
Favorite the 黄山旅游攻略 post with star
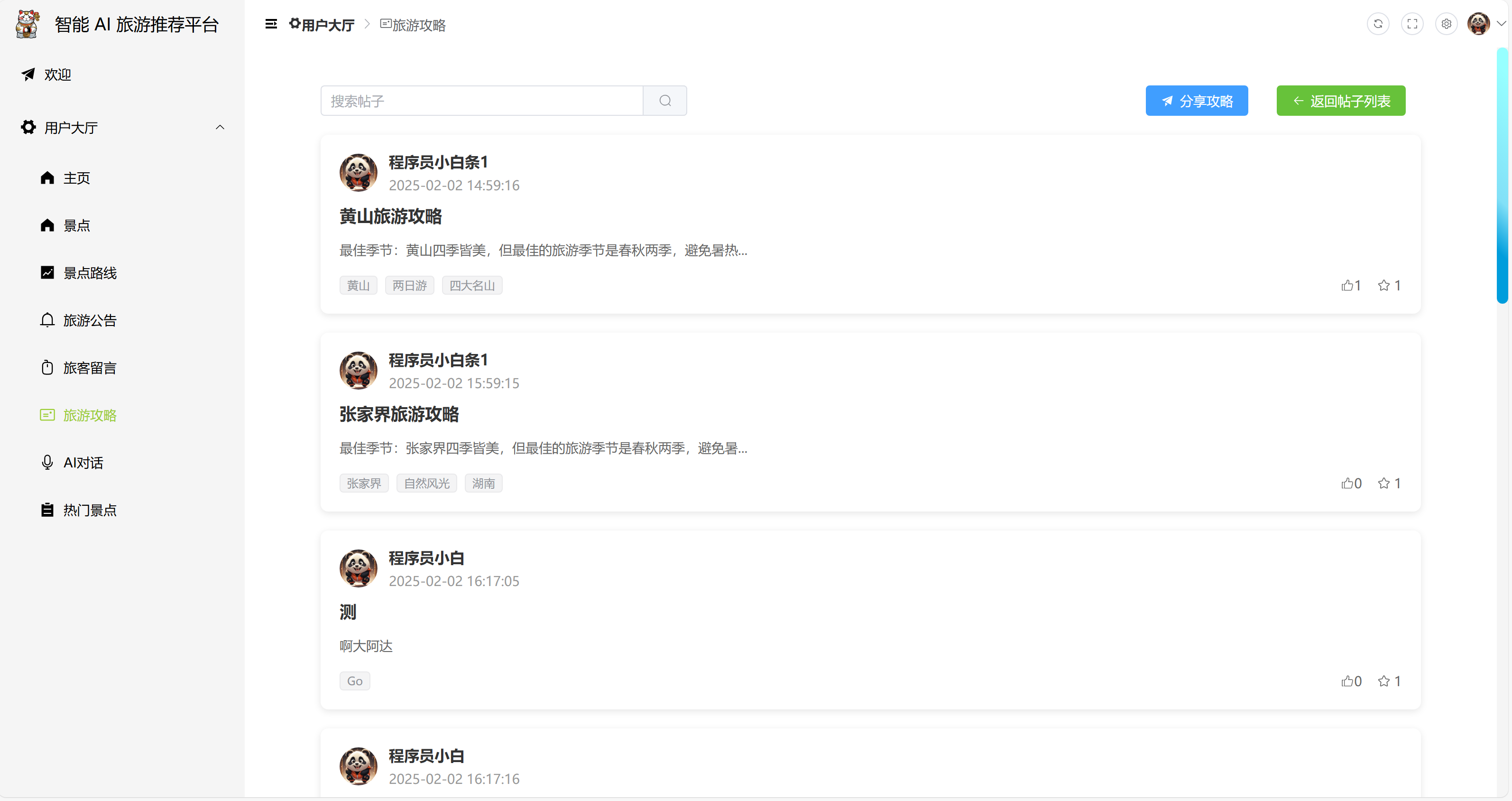pos(1389,285)
